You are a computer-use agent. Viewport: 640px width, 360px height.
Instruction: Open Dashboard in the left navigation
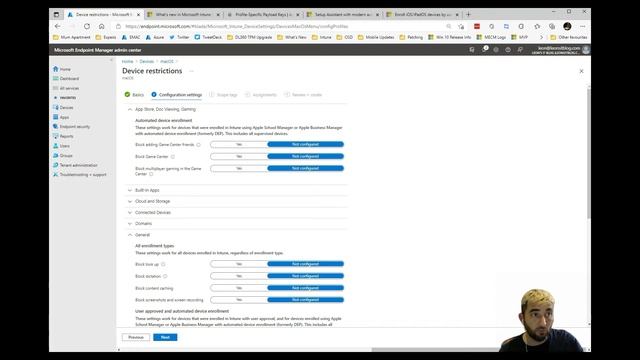pos(66,78)
